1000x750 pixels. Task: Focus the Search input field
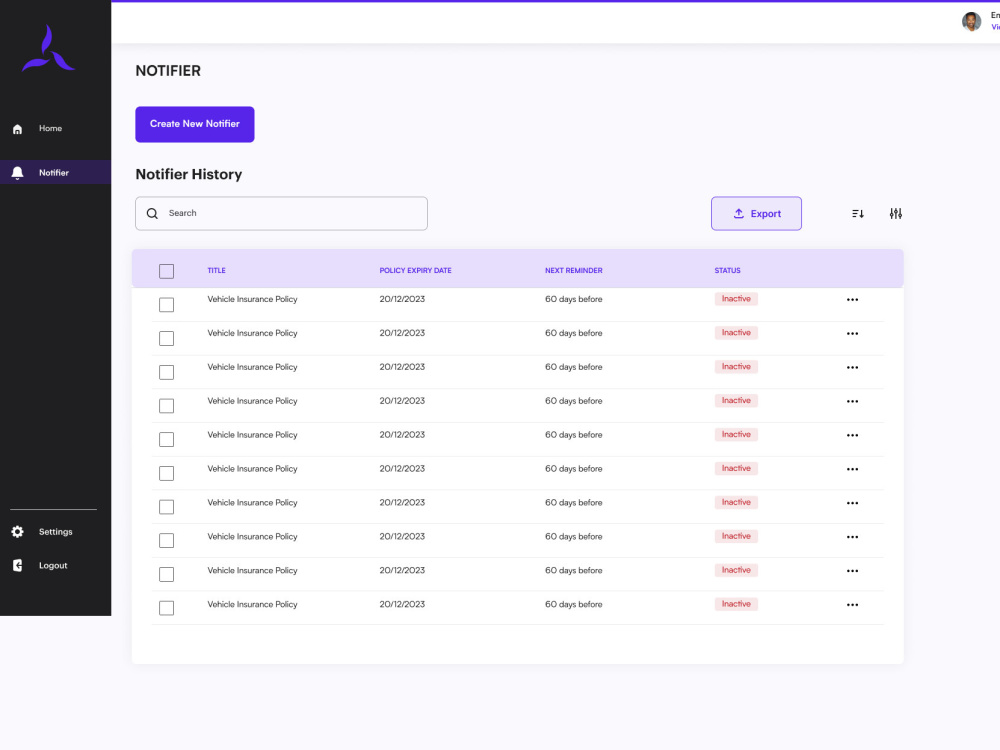point(281,214)
